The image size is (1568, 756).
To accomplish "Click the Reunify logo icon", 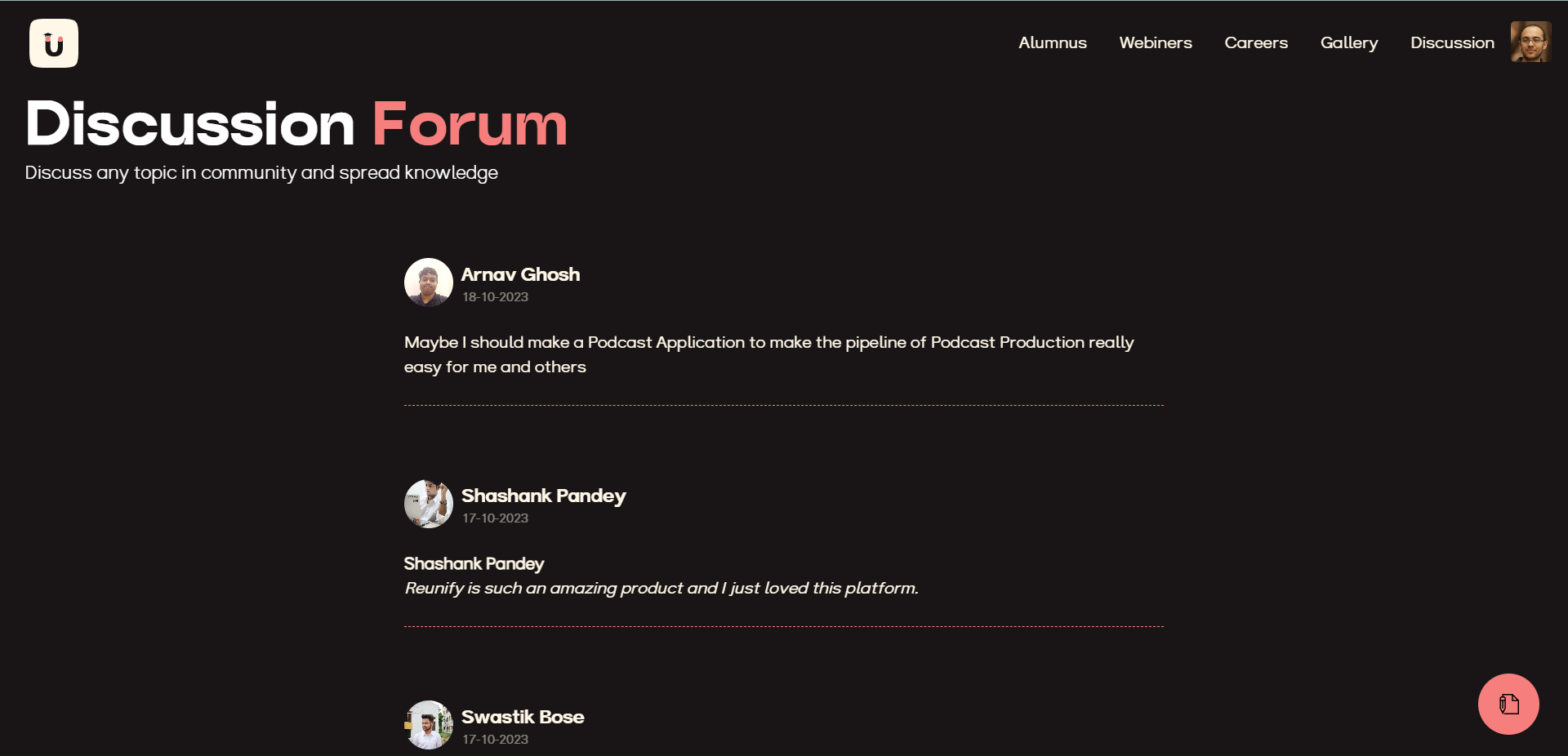I will [54, 43].
